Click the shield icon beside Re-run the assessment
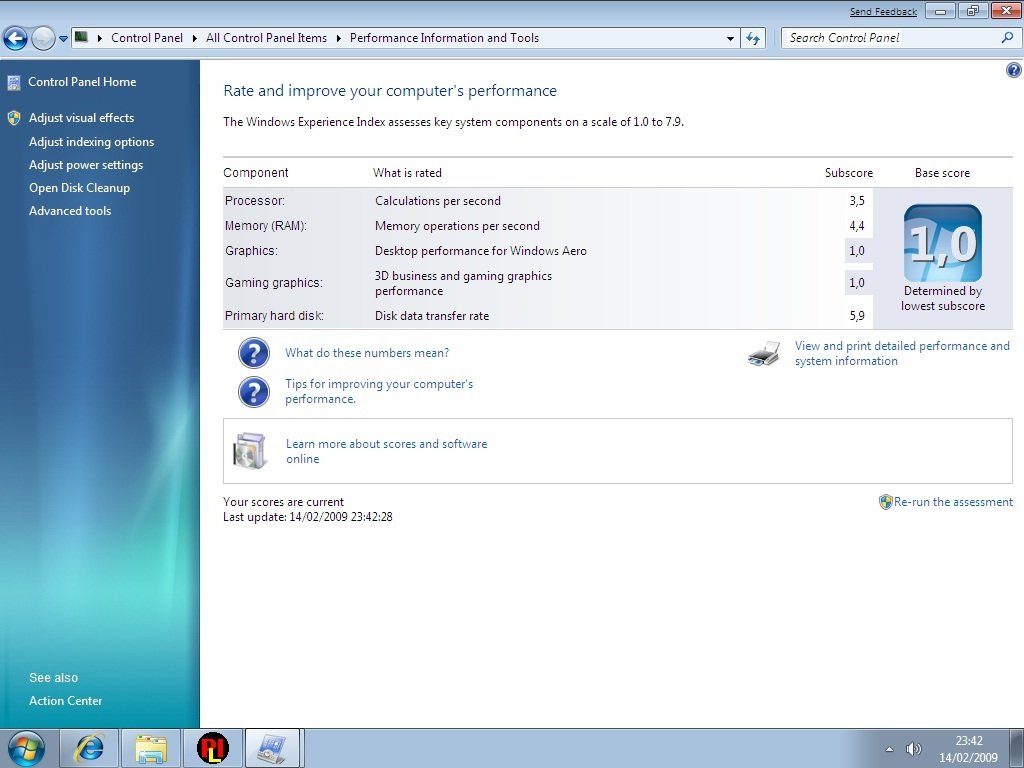Viewport: 1024px width, 768px height. pos(886,502)
